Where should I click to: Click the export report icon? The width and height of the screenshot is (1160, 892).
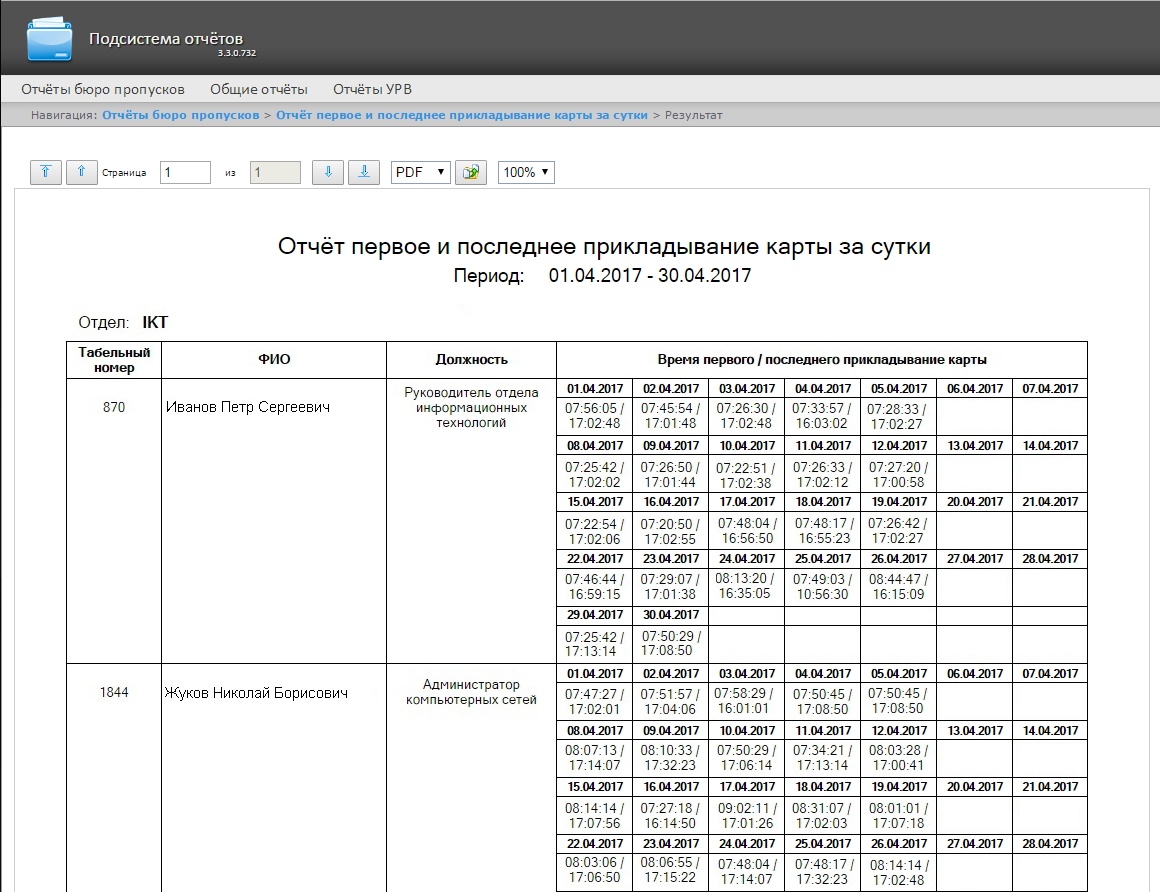tap(471, 172)
